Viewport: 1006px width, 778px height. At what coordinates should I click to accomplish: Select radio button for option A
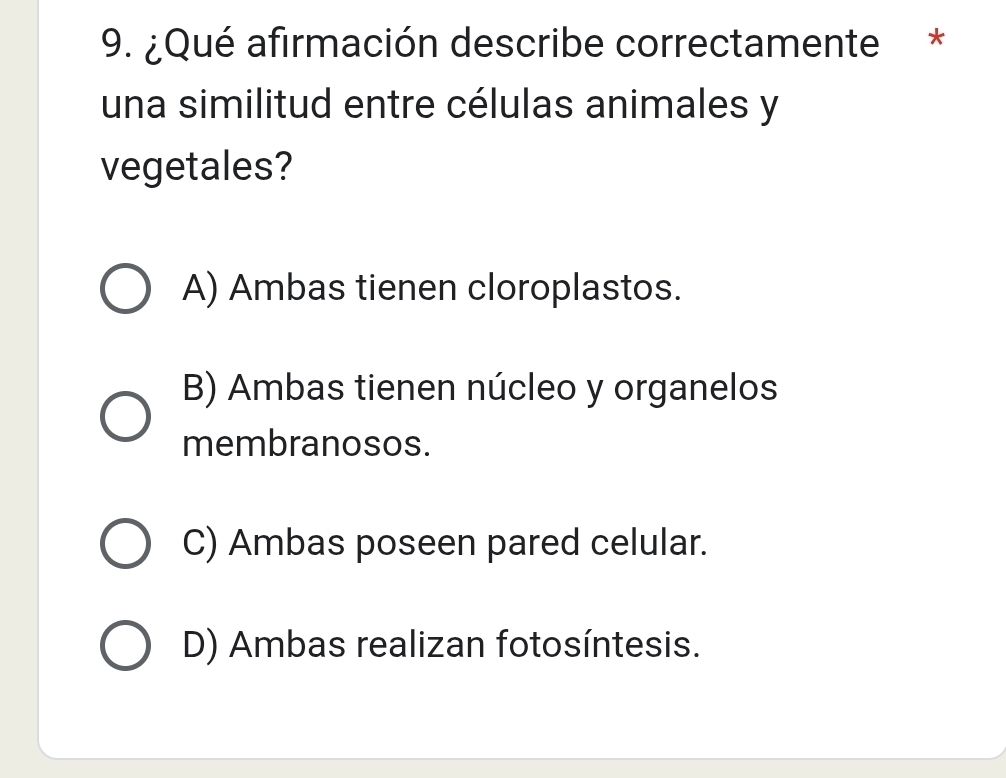(x=124, y=289)
